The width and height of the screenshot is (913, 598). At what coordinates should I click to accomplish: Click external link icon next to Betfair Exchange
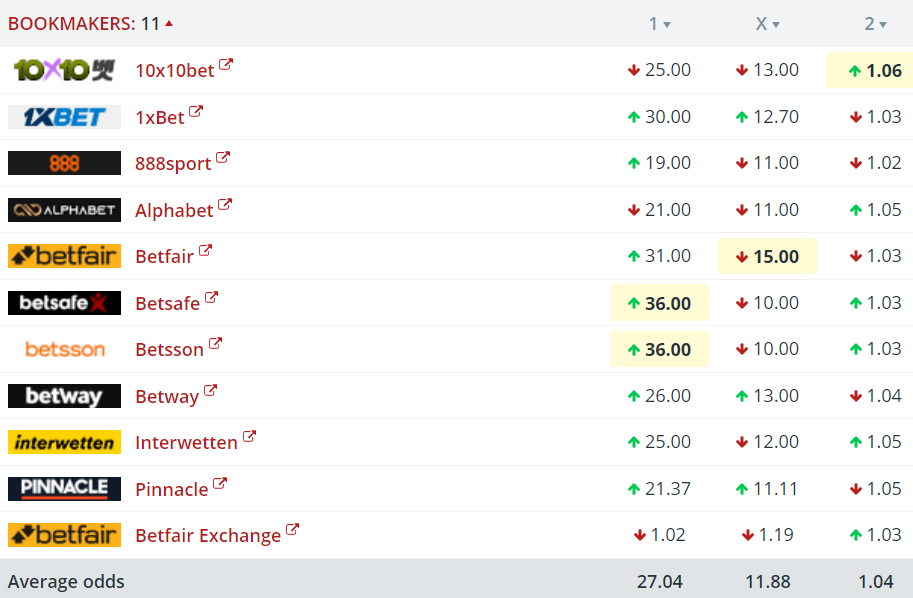pos(292,529)
